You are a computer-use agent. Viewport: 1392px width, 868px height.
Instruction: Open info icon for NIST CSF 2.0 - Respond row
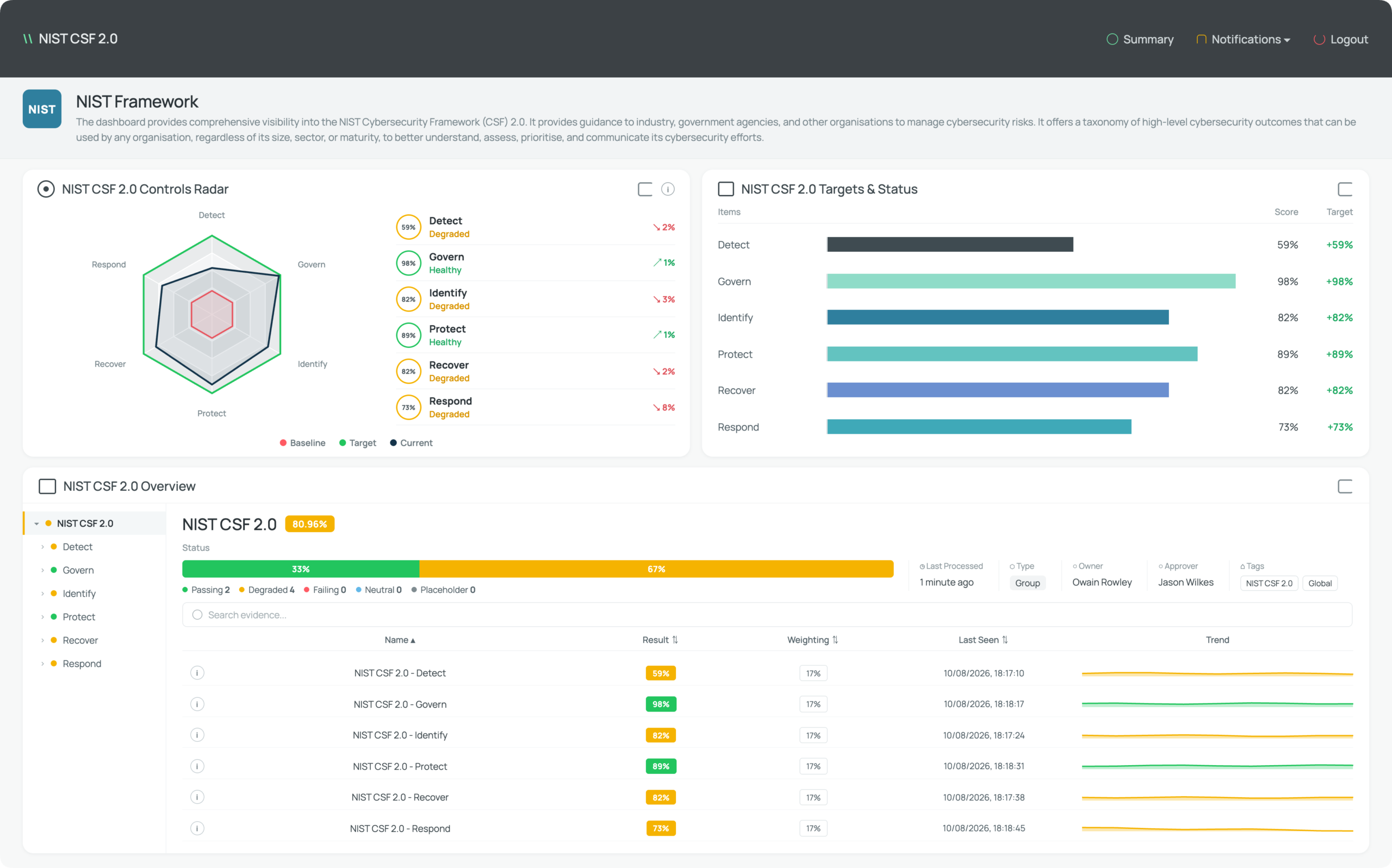[x=197, y=828]
